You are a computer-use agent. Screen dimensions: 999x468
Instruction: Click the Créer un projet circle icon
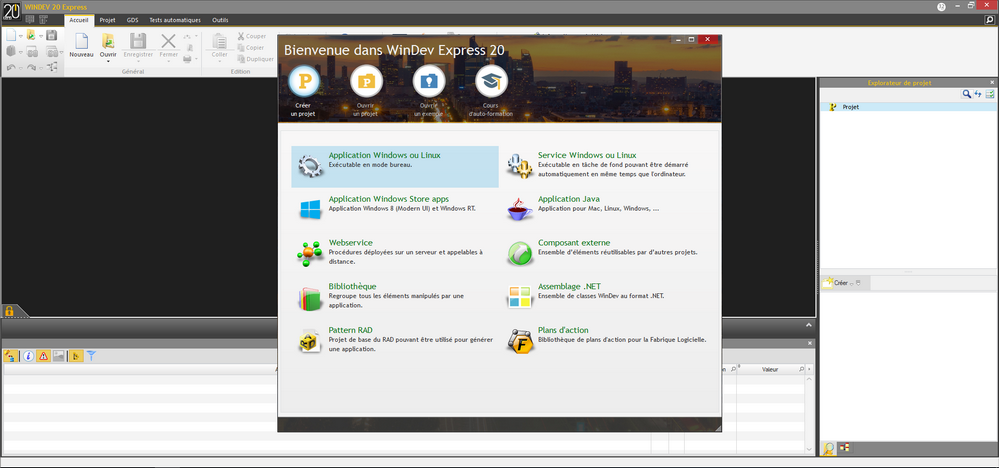[x=303, y=82]
